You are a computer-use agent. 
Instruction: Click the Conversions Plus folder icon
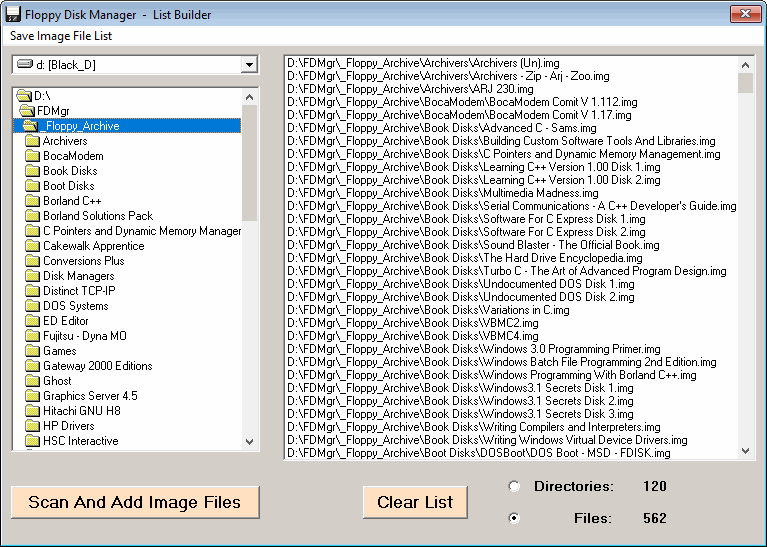pyautogui.click(x=33, y=261)
